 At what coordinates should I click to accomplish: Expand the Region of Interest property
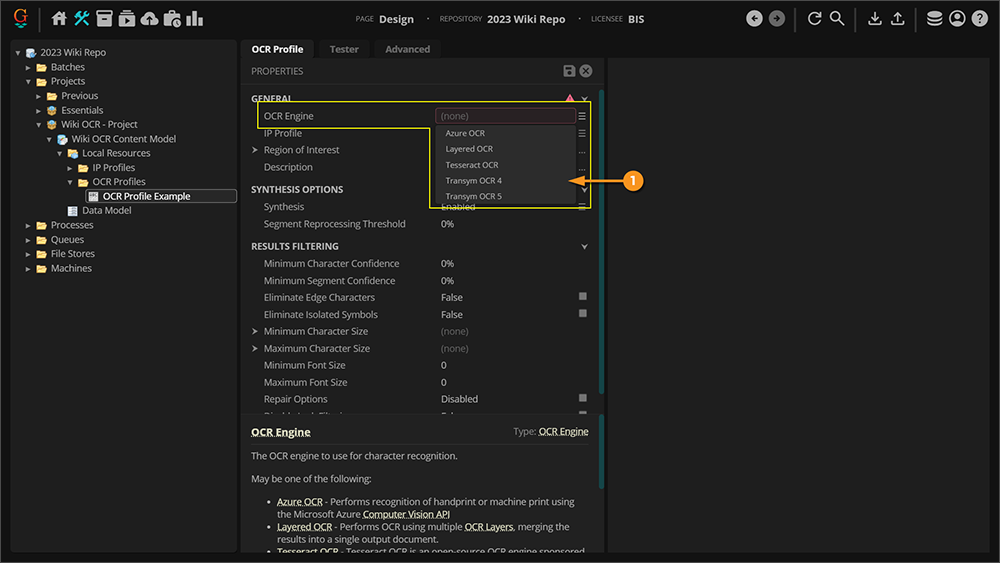(x=256, y=150)
